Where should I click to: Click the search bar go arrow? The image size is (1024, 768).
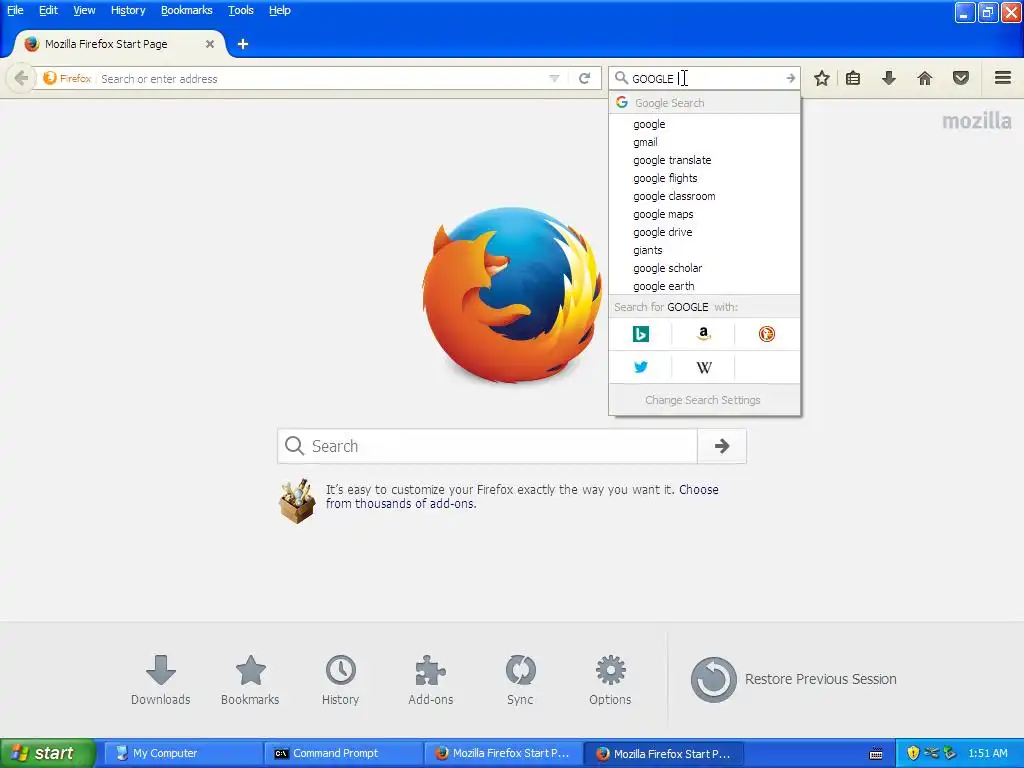click(790, 78)
